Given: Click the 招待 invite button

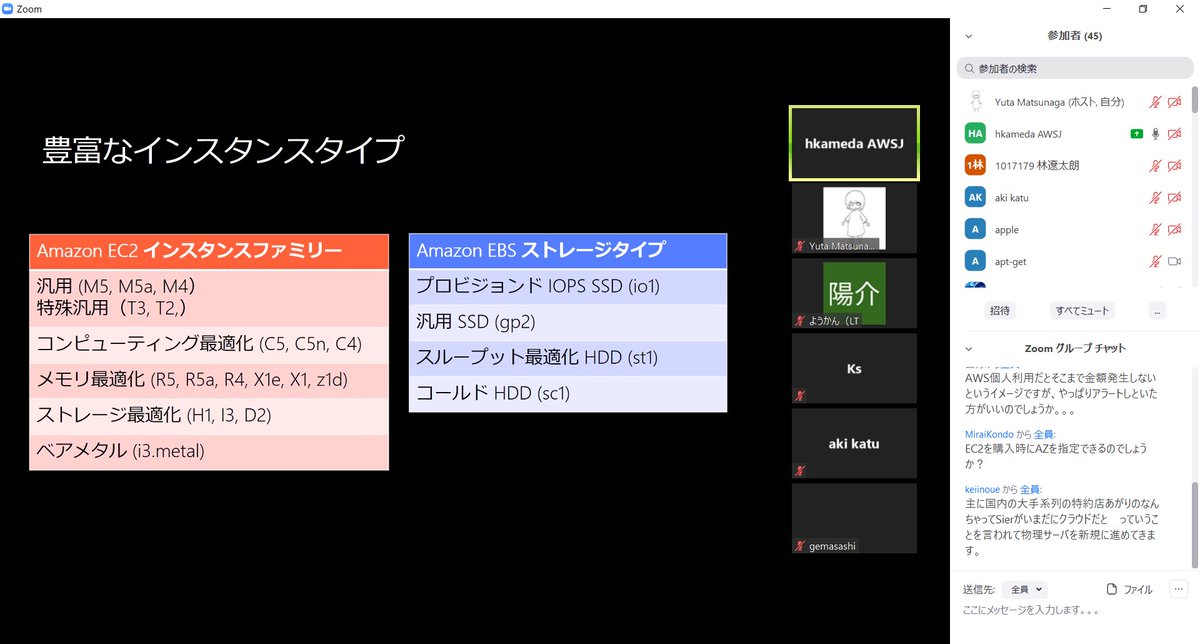Looking at the screenshot, I should pos(999,310).
